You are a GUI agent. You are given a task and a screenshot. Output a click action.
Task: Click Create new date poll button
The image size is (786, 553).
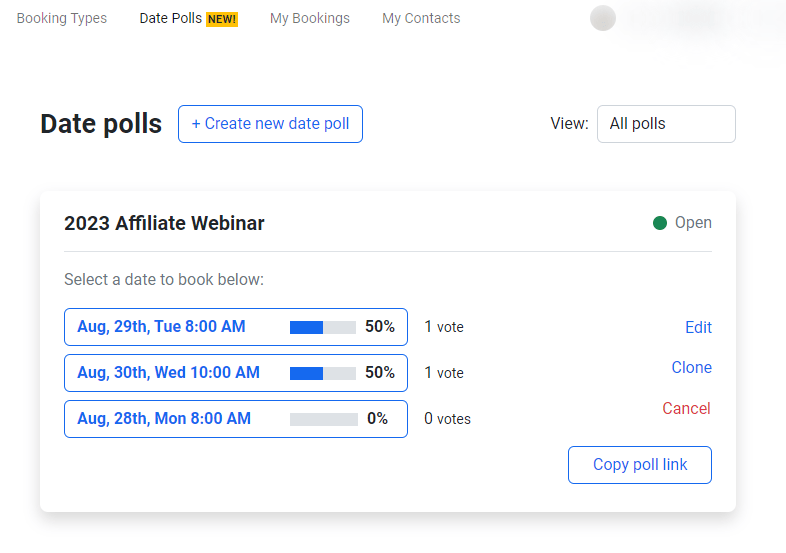(x=270, y=124)
